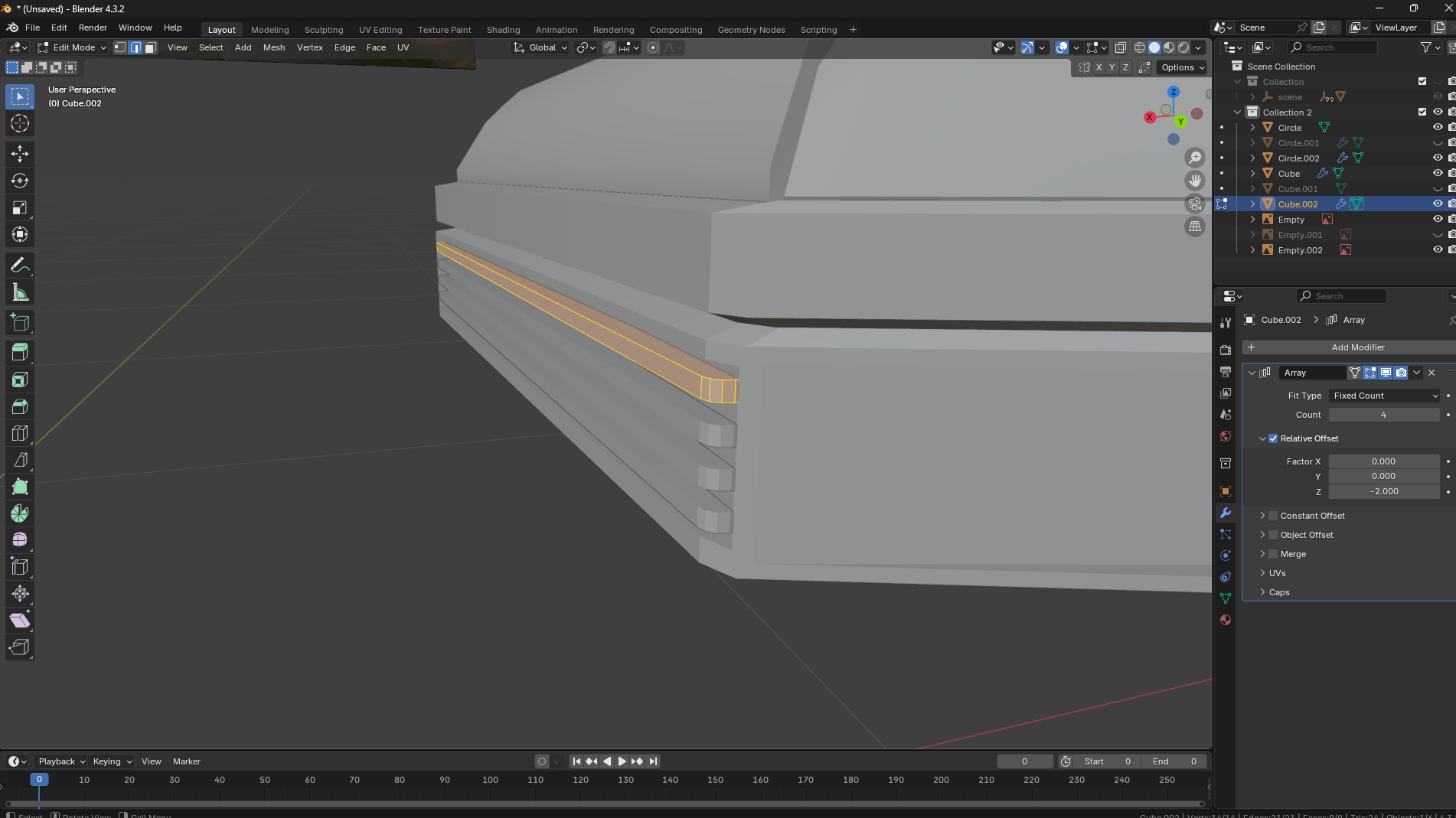This screenshot has width=1456, height=818.
Task: Enable the Object Offset checkbox
Action: [1273, 535]
